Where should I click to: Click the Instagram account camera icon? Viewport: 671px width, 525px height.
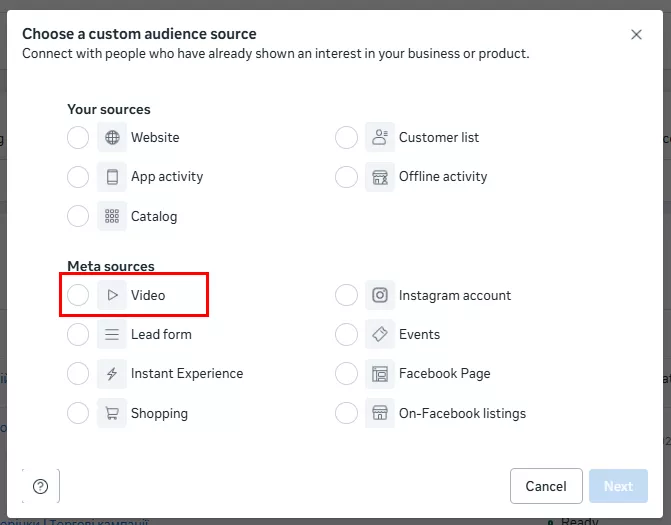(380, 296)
